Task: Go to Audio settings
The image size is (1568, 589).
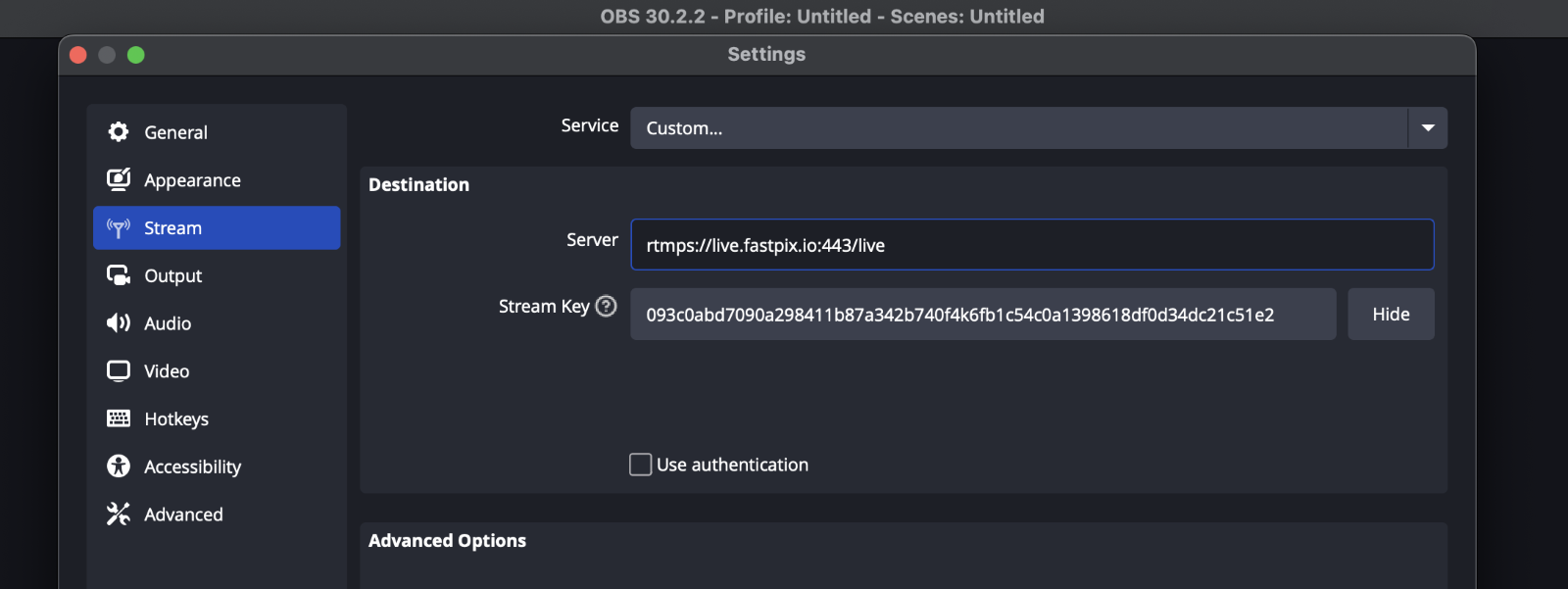Action: (217, 323)
